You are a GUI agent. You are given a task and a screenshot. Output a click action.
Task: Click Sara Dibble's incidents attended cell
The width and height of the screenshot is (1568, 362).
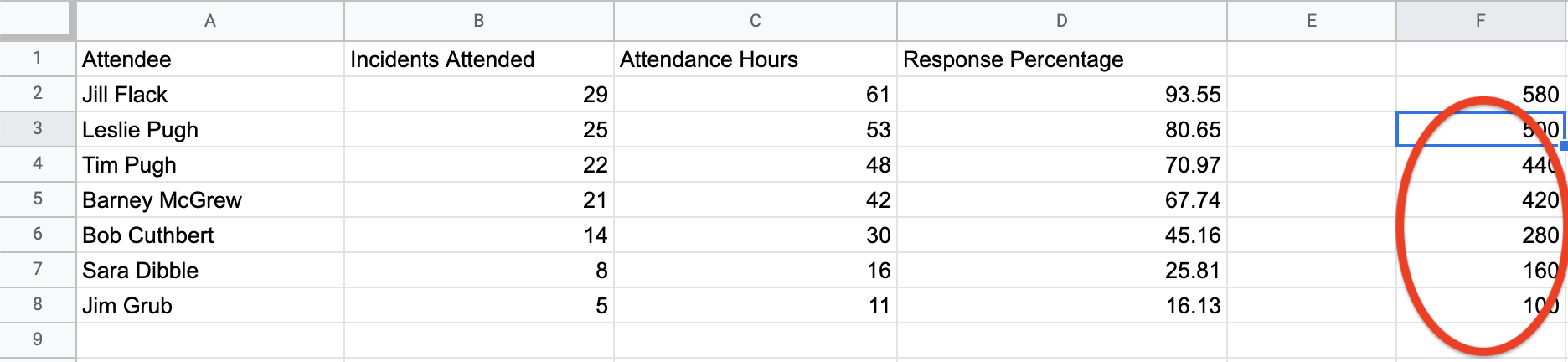pyautogui.click(x=478, y=271)
